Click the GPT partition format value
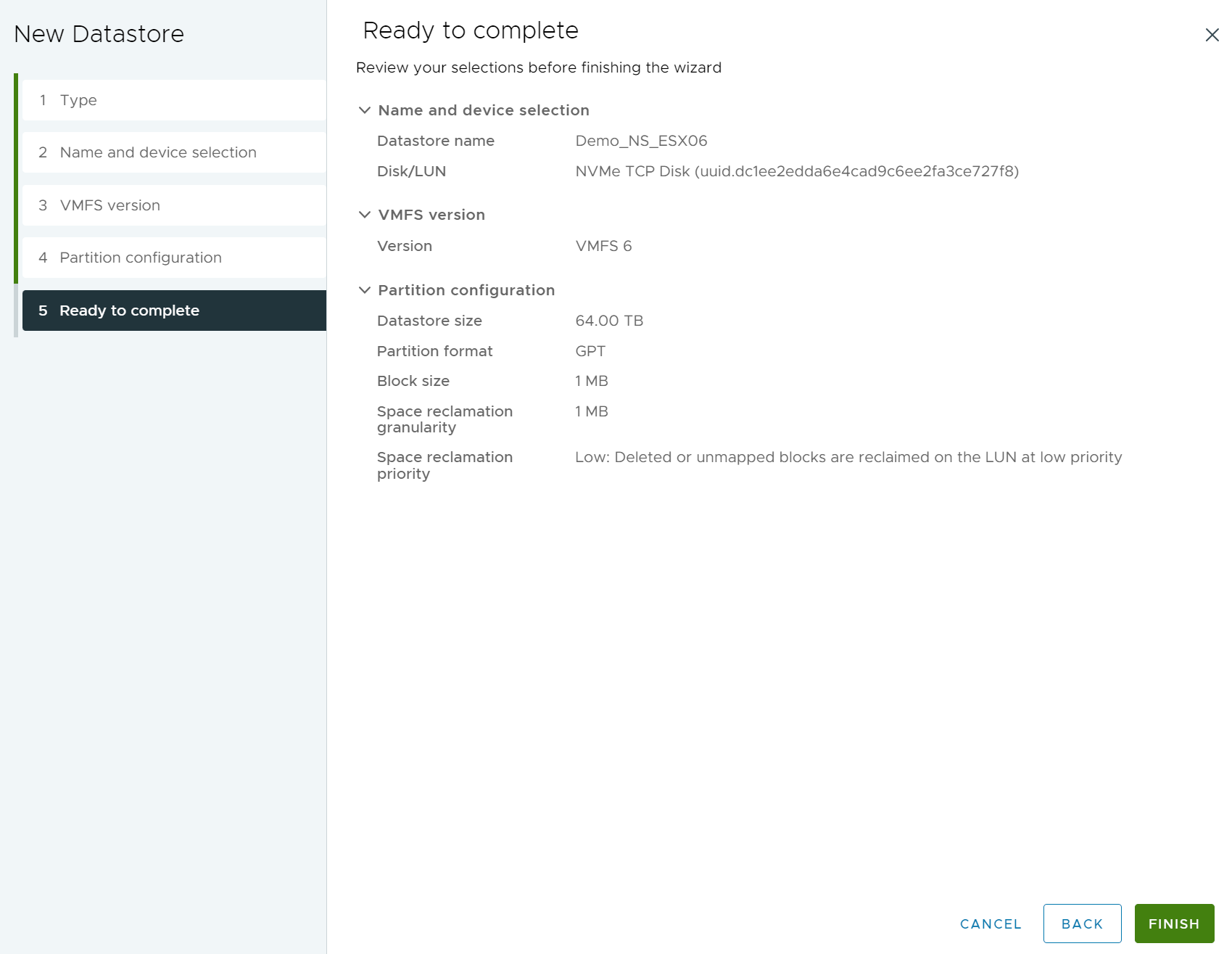The width and height of the screenshot is (1232, 954). tap(590, 351)
